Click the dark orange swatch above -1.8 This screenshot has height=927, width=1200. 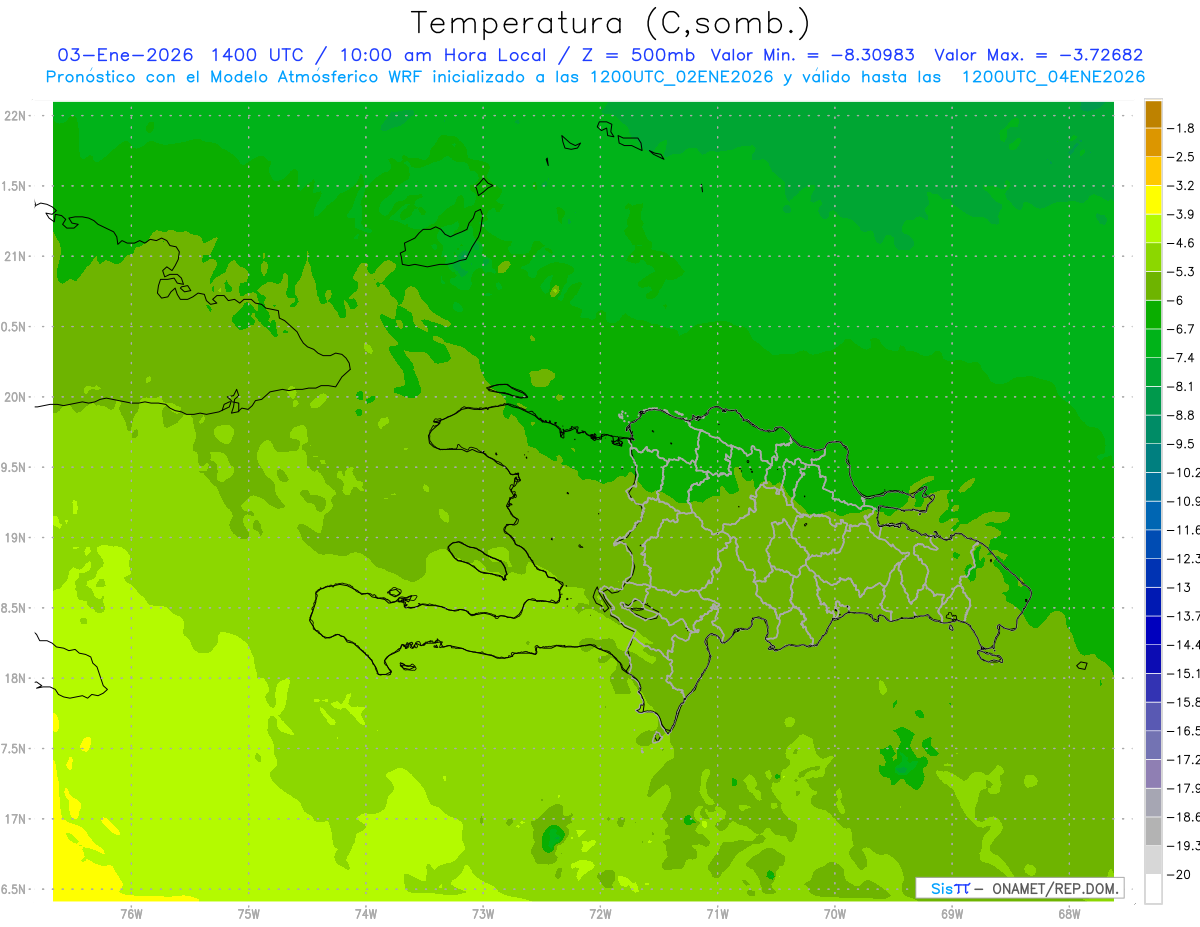(x=1153, y=114)
